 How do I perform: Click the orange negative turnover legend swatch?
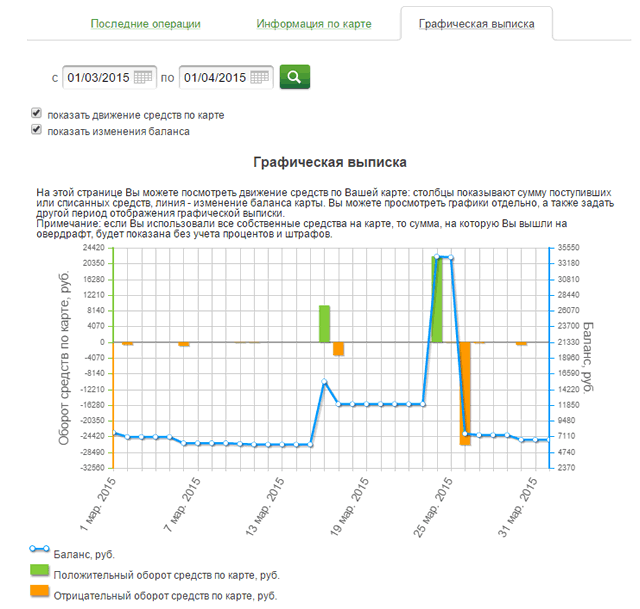[40, 592]
